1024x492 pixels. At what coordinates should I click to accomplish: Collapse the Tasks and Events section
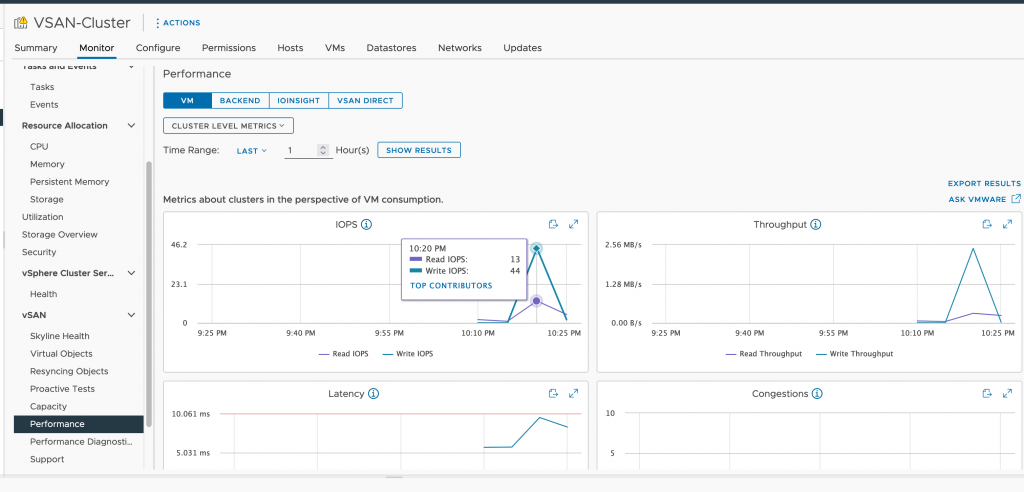[131, 67]
